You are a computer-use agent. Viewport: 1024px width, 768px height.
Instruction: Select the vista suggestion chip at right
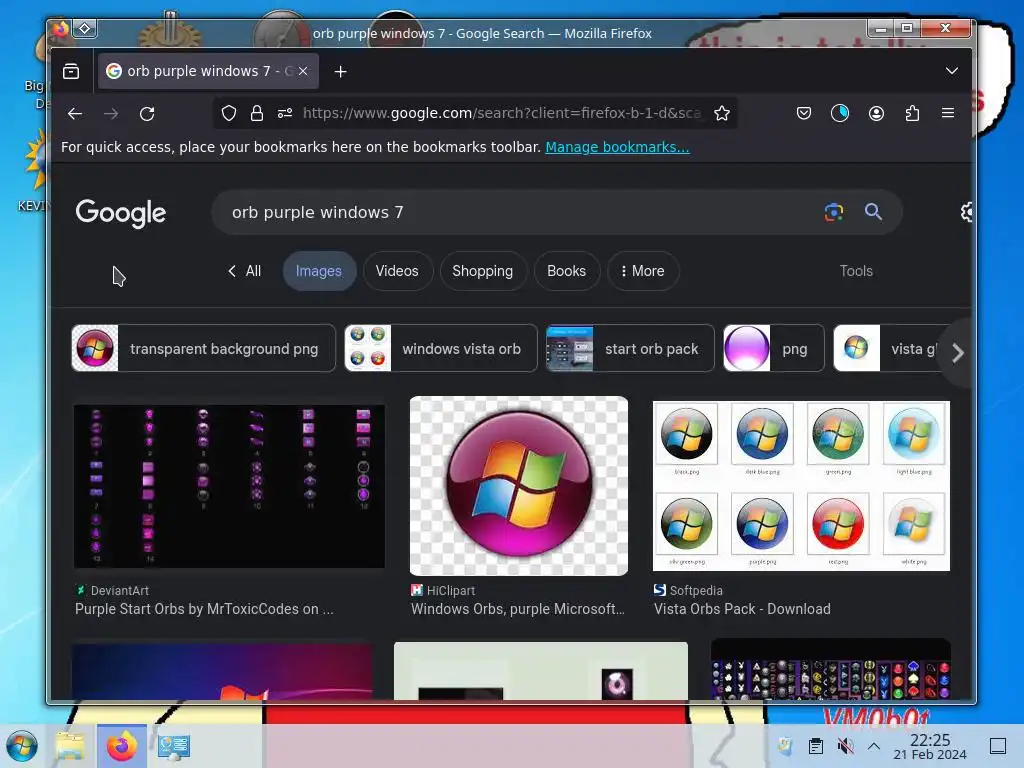point(888,349)
